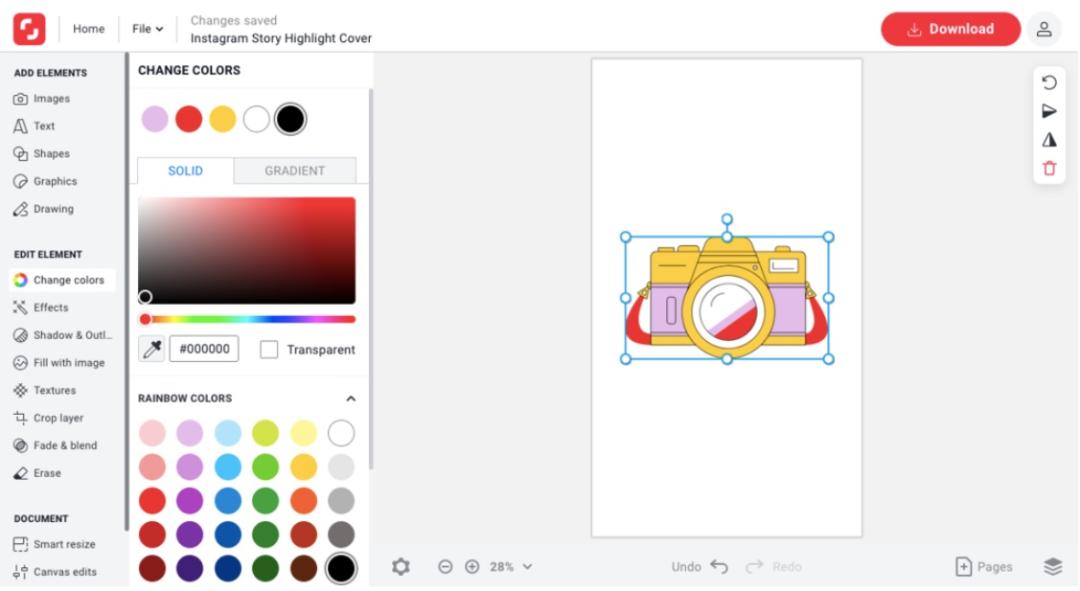Select the yellow swatch in element colors
The image size is (1080, 591).
(222, 119)
